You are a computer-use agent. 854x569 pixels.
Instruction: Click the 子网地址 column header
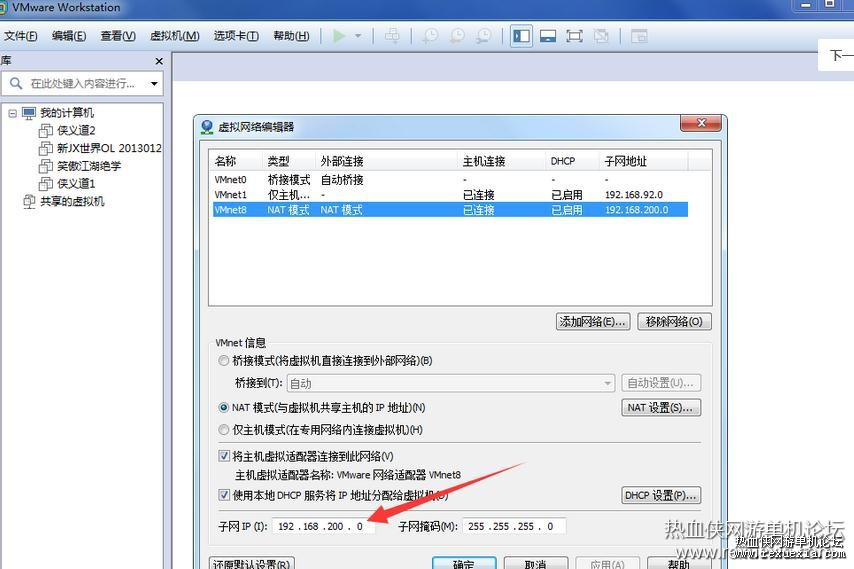click(644, 161)
